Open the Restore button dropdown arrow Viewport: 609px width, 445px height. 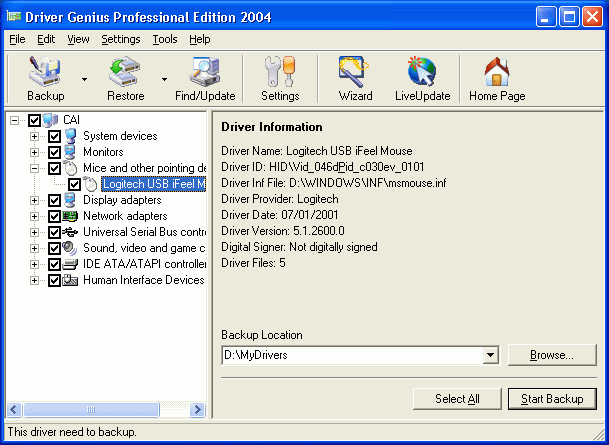164,79
